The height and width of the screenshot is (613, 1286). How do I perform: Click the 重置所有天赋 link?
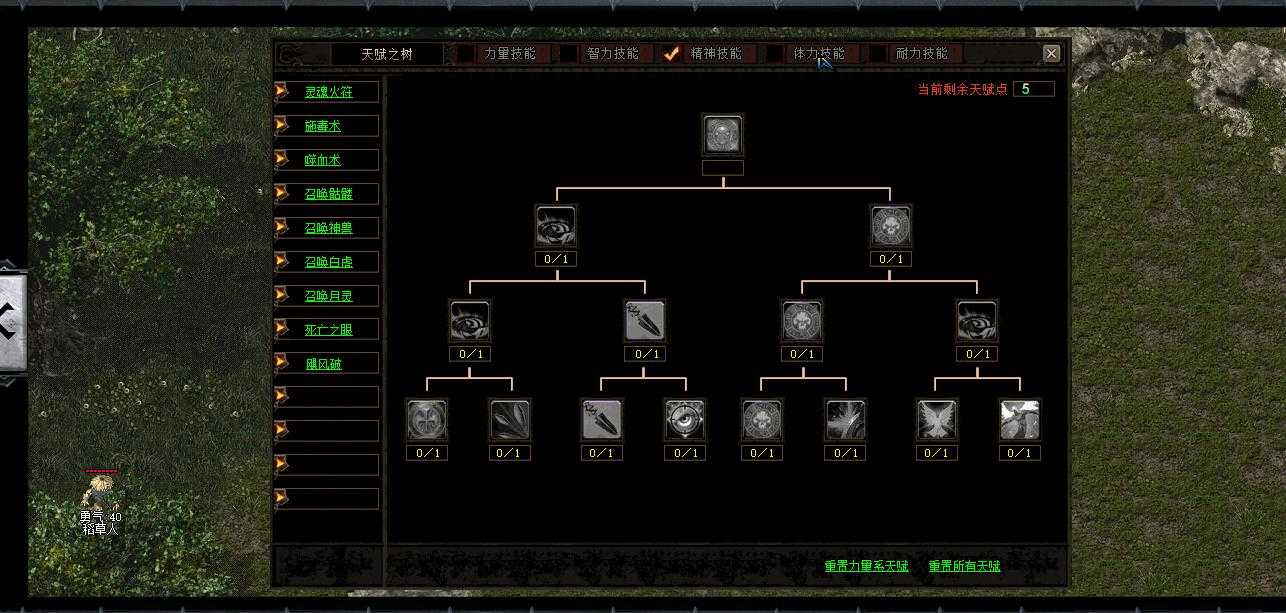click(x=964, y=566)
